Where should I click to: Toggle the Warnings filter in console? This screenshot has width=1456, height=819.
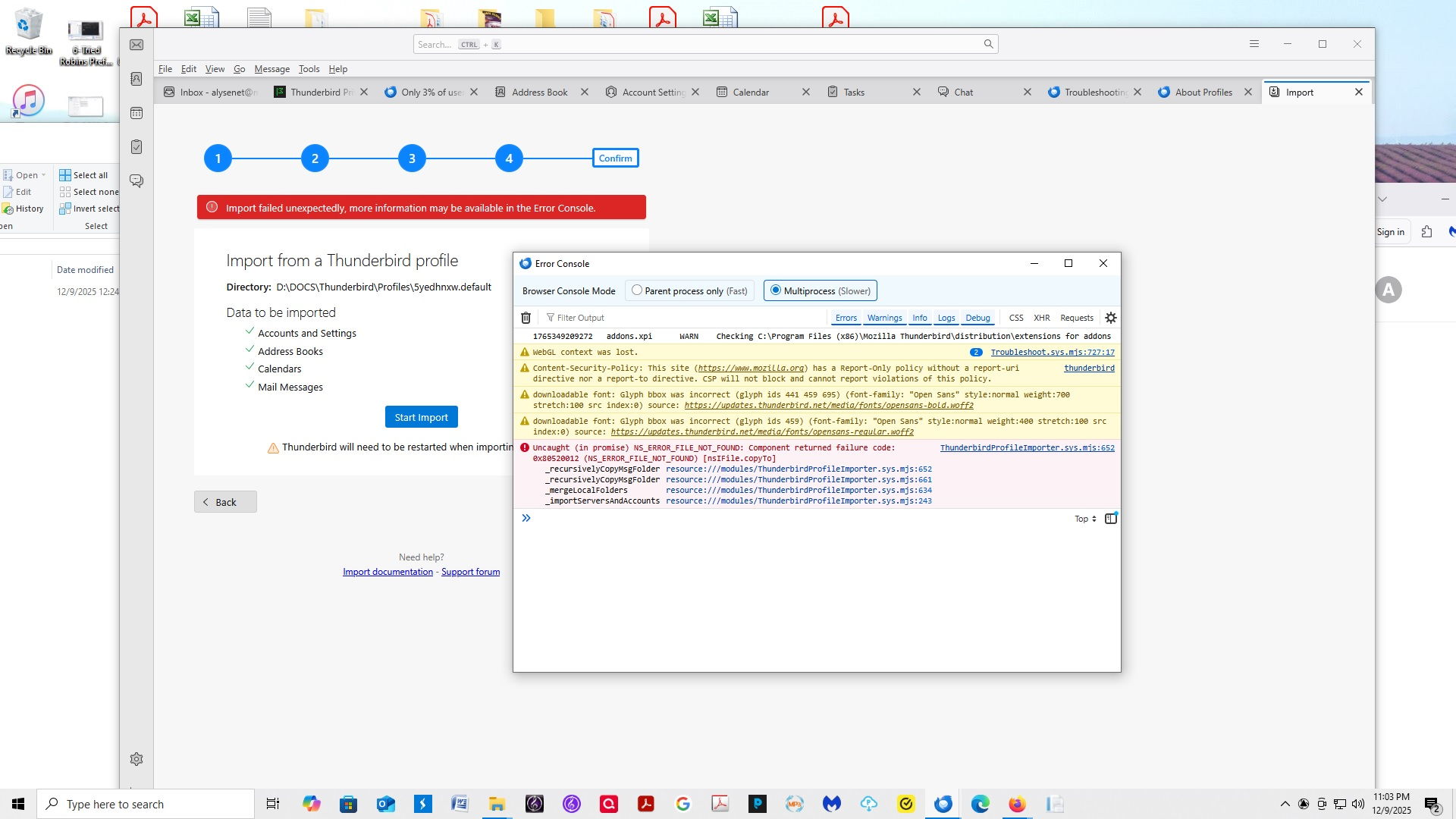tap(884, 318)
